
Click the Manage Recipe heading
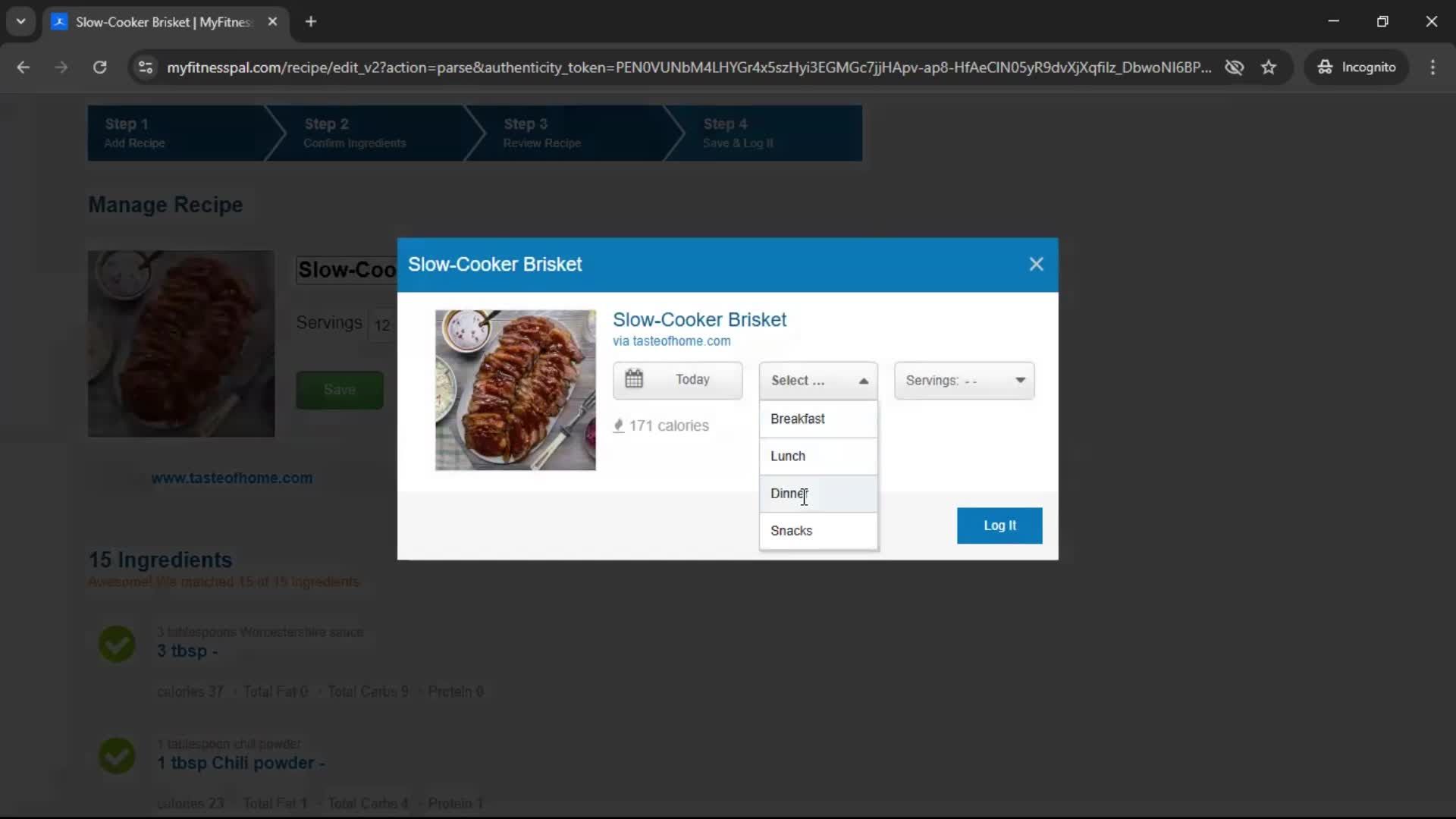point(165,205)
